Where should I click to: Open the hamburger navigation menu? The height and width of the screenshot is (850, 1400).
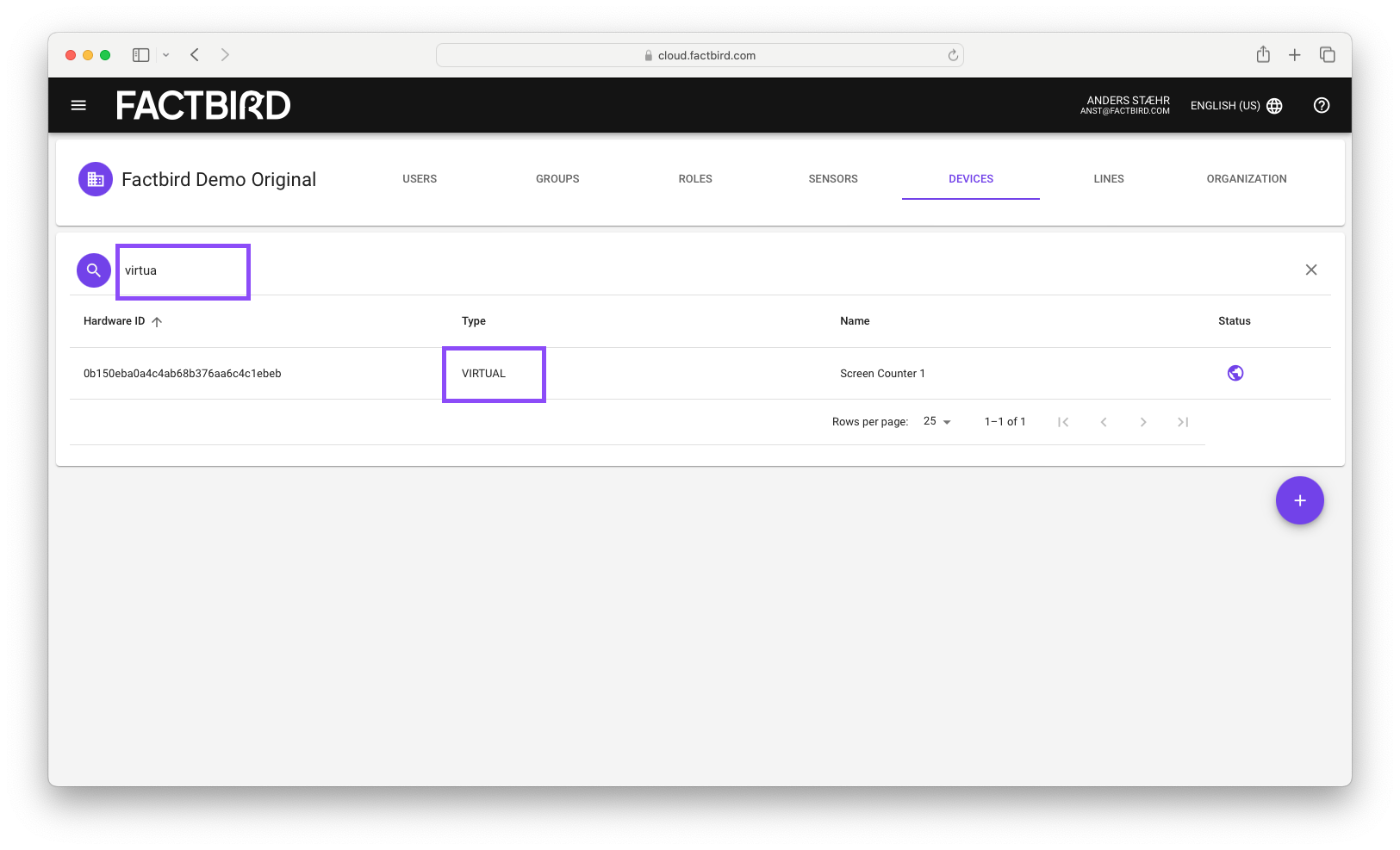[78, 105]
